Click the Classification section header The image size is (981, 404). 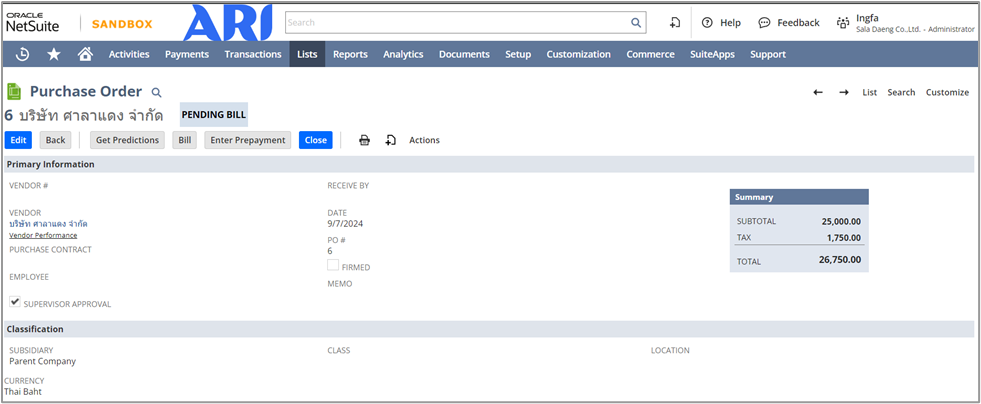[489, 329]
